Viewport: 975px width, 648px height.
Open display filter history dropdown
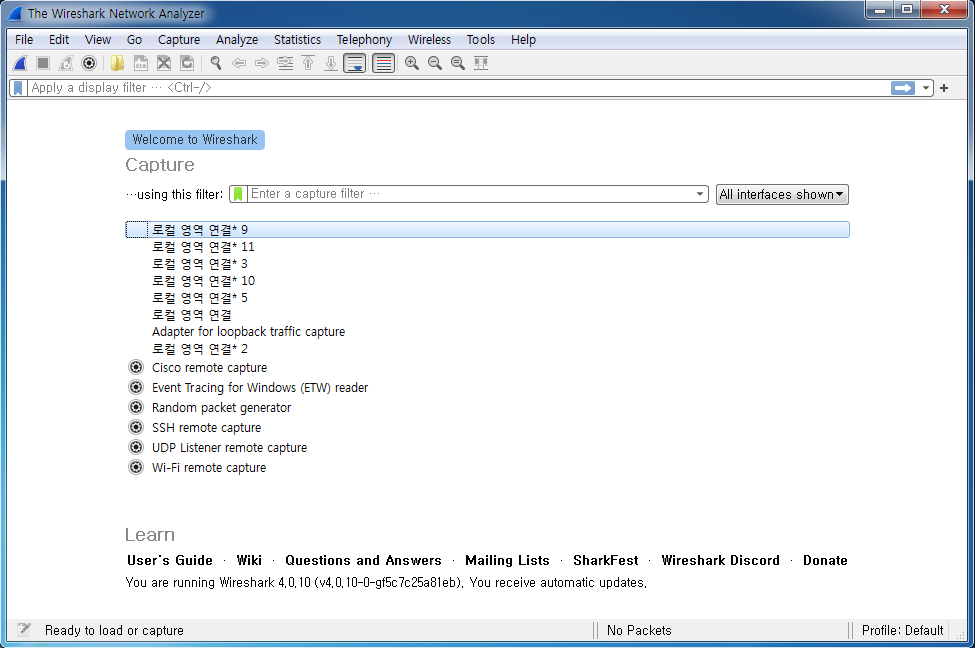point(925,88)
